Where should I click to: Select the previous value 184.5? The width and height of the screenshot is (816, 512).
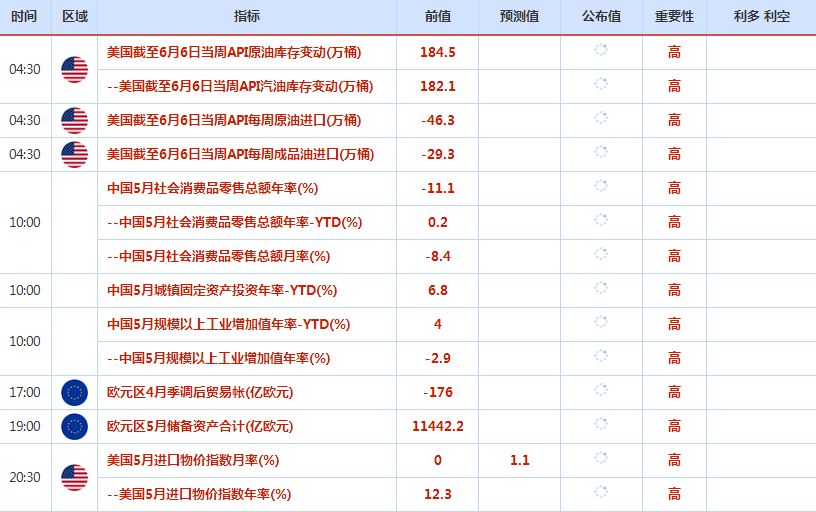click(x=438, y=53)
